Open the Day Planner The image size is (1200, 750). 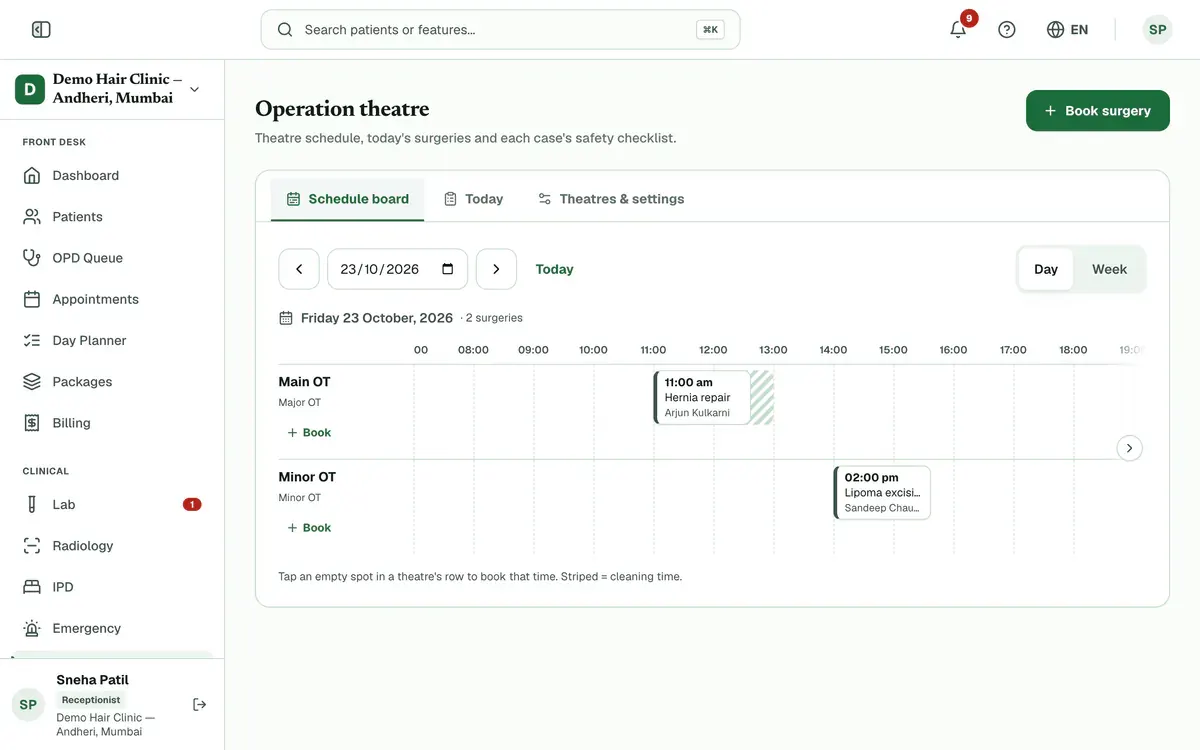point(112,341)
